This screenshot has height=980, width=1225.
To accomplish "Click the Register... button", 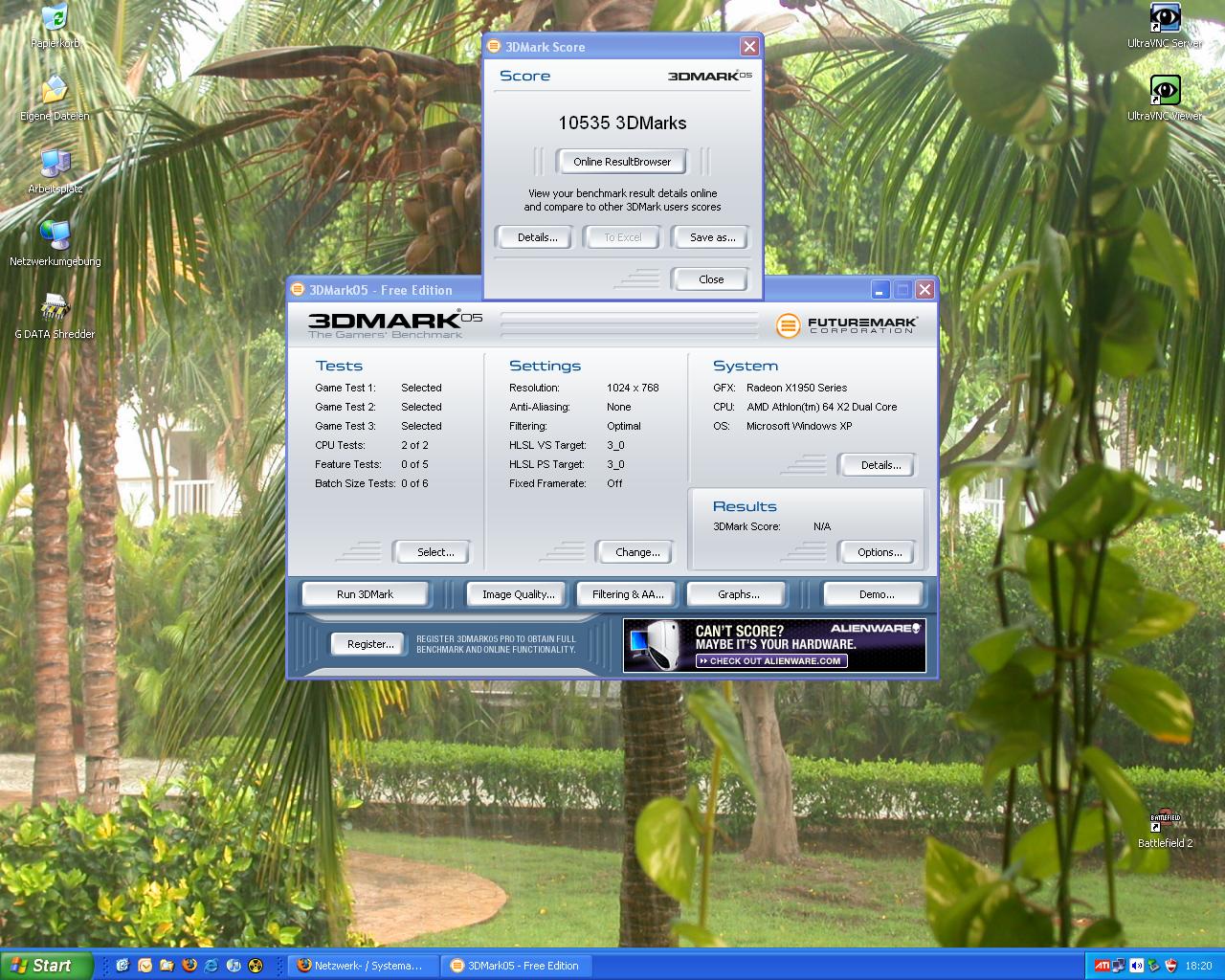I will pyautogui.click(x=370, y=644).
